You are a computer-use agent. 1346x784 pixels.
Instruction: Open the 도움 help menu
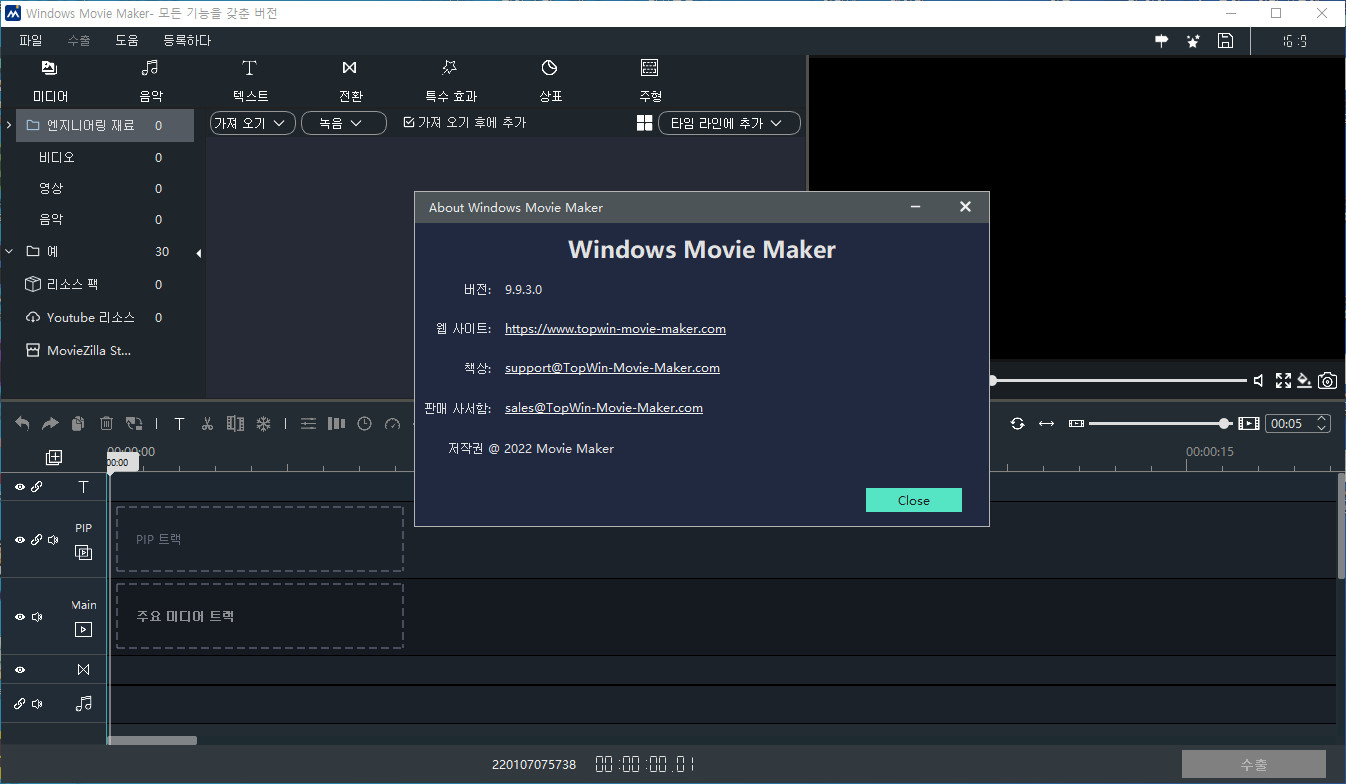coord(127,41)
